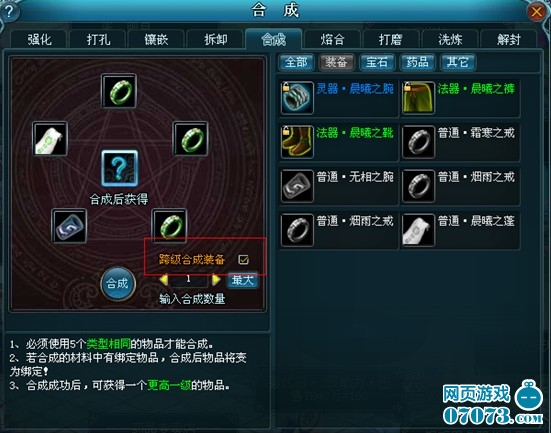Image resolution: width=551 pixels, height=433 pixels.
Task: Decrease synthesis quantity with left arrow
Action: (163, 280)
